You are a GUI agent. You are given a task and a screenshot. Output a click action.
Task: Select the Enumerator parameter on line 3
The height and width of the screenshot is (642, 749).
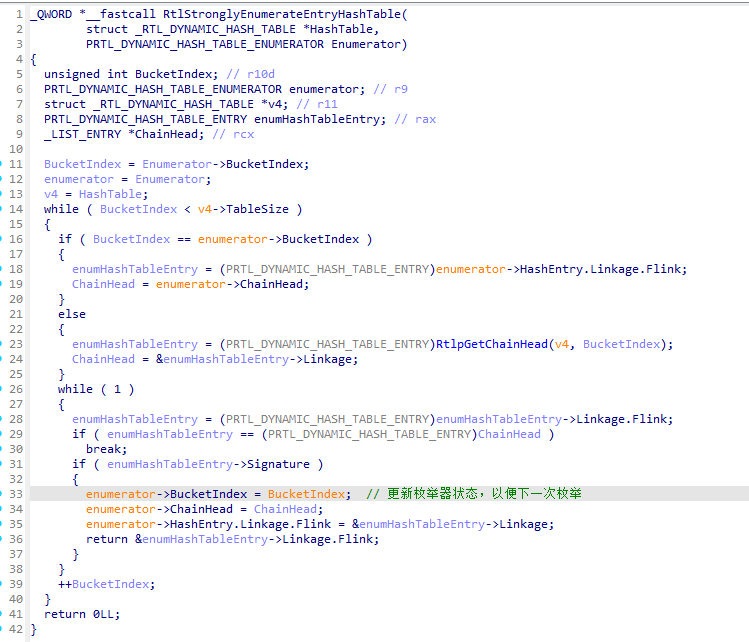click(x=366, y=44)
